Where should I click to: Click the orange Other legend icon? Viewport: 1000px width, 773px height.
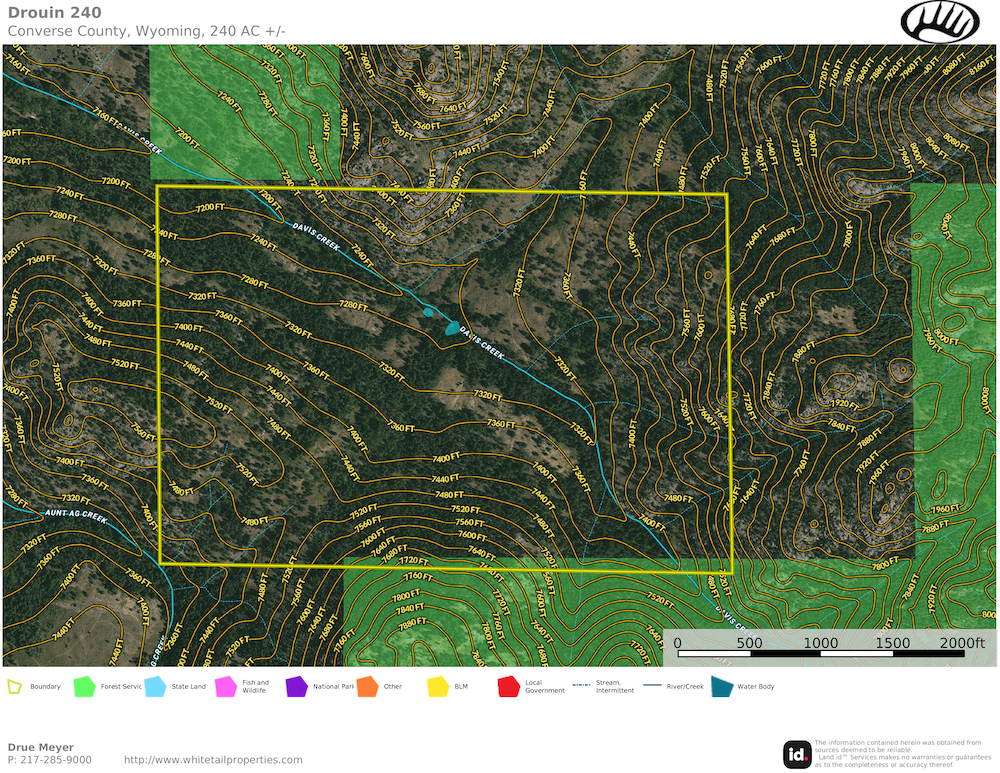(x=367, y=687)
